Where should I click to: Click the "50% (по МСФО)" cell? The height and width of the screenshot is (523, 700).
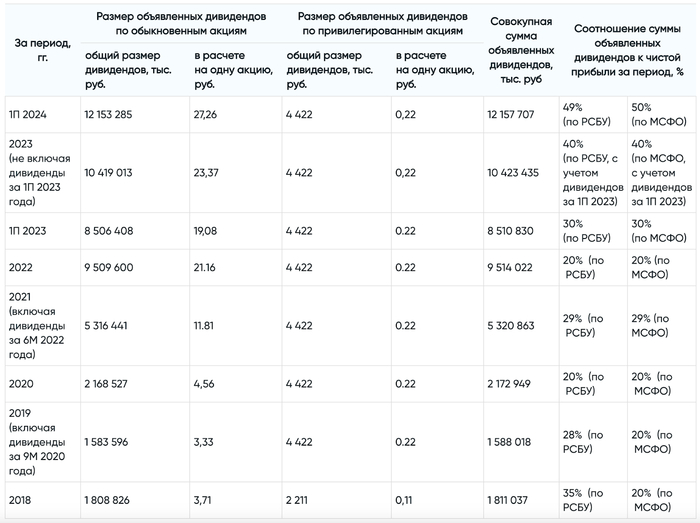point(653,114)
